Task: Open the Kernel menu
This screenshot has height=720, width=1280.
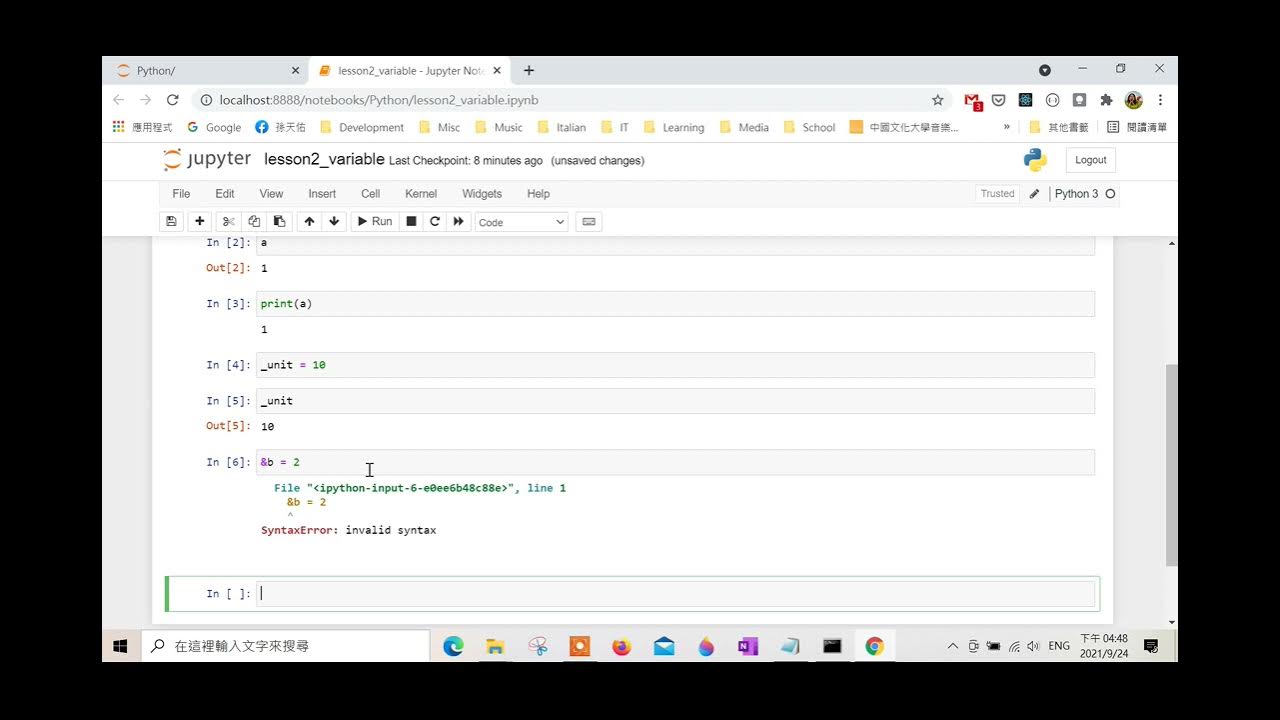Action: click(421, 194)
